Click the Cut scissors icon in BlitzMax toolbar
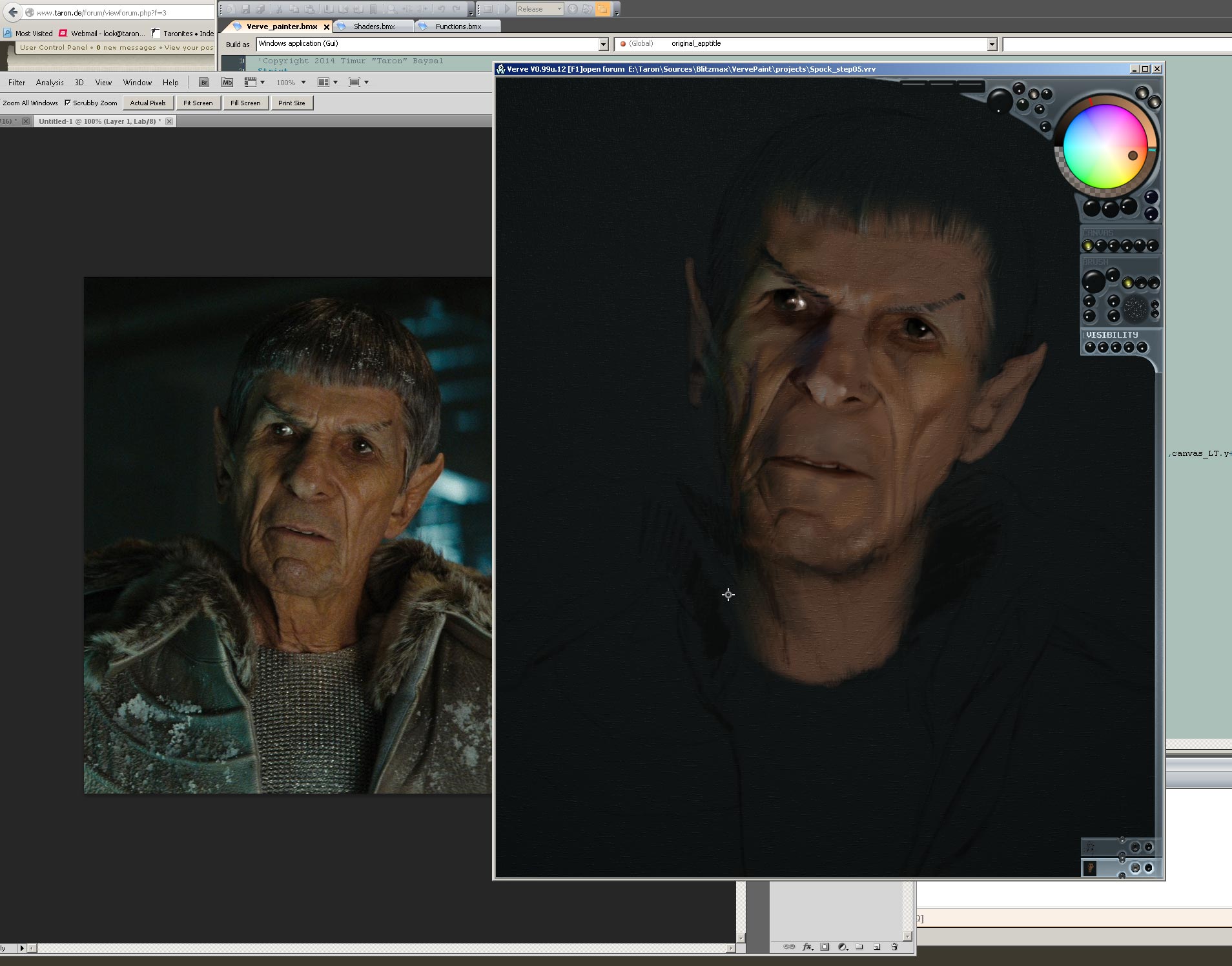 tap(279, 9)
